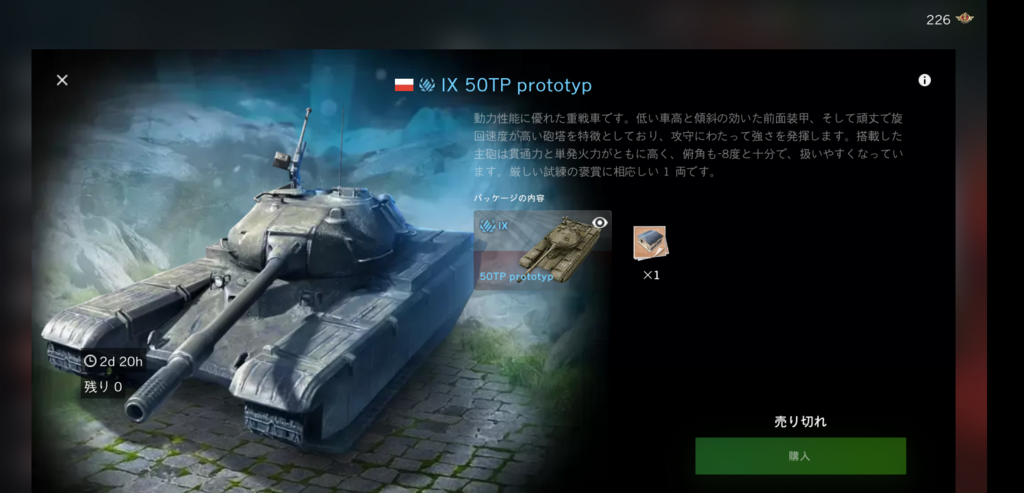Image resolution: width=1024 pixels, height=493 pixels.
Task: Click the garage slot item icon
Action: pos(650,243)
